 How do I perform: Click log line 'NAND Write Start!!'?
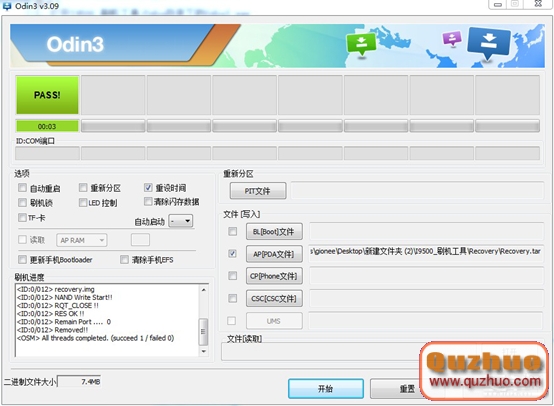coord(65,297)
